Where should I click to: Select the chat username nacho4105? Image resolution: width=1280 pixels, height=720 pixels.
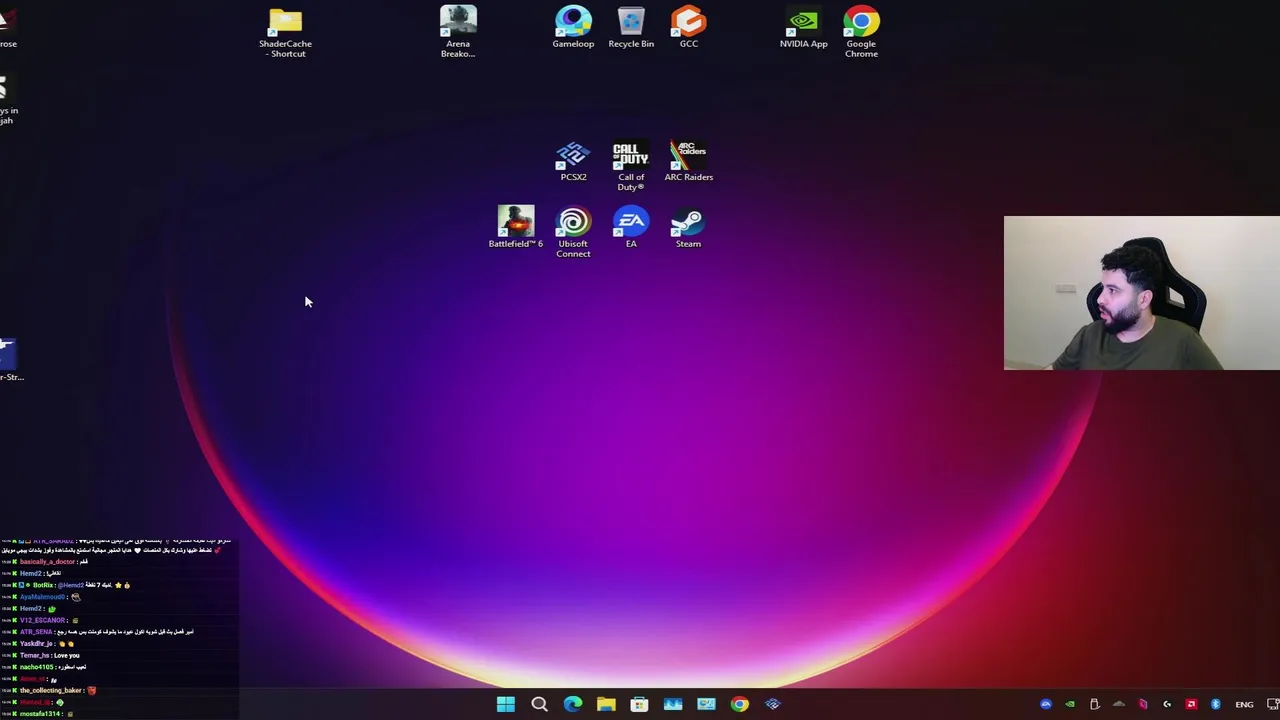[x=36, y=667]
